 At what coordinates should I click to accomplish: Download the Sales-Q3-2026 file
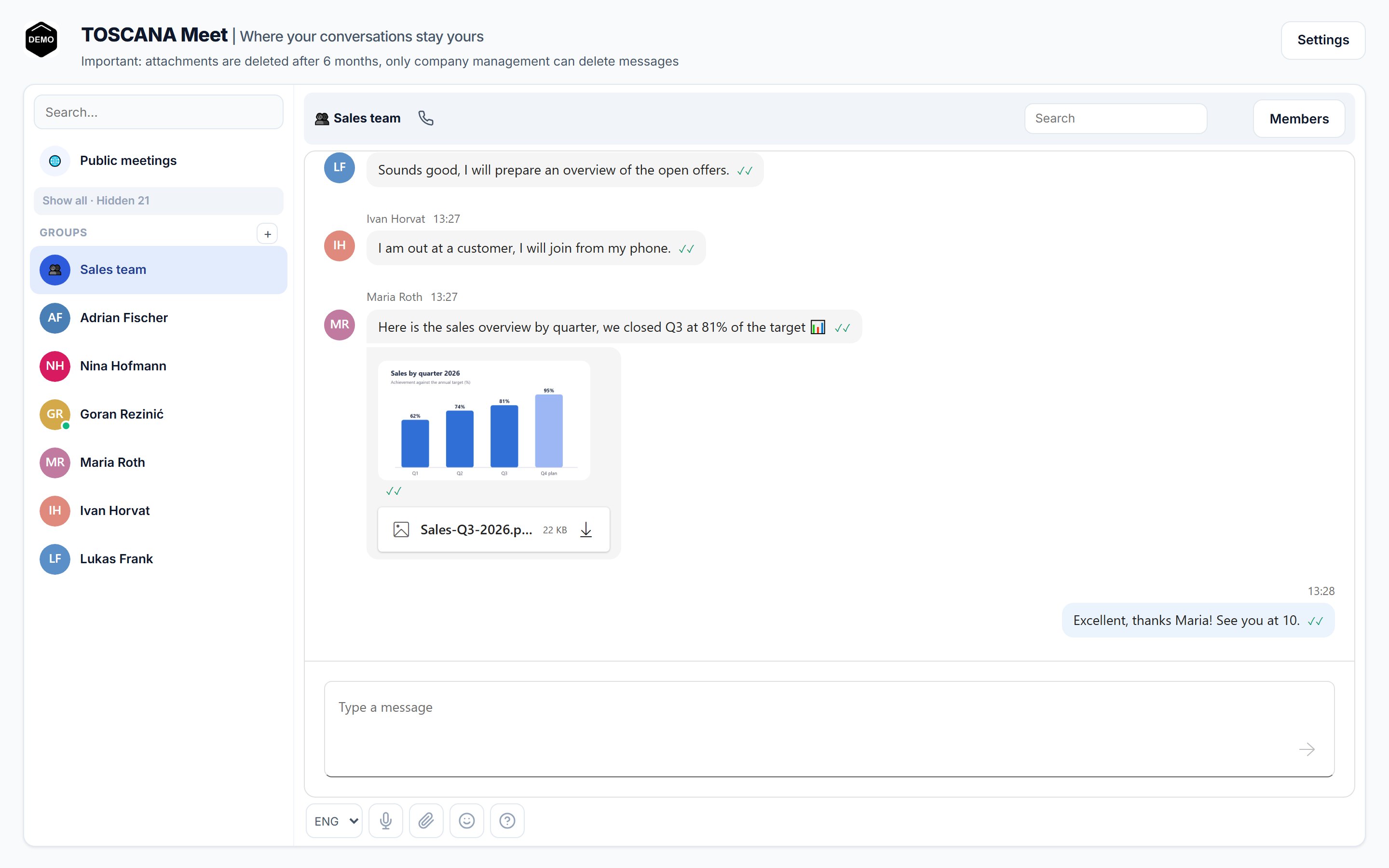click(586, 529)
